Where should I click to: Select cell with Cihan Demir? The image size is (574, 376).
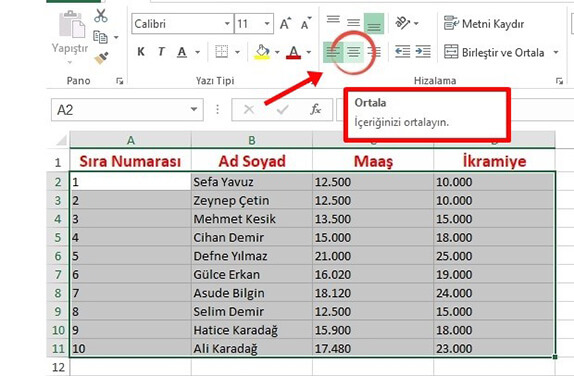click(252, 237)
